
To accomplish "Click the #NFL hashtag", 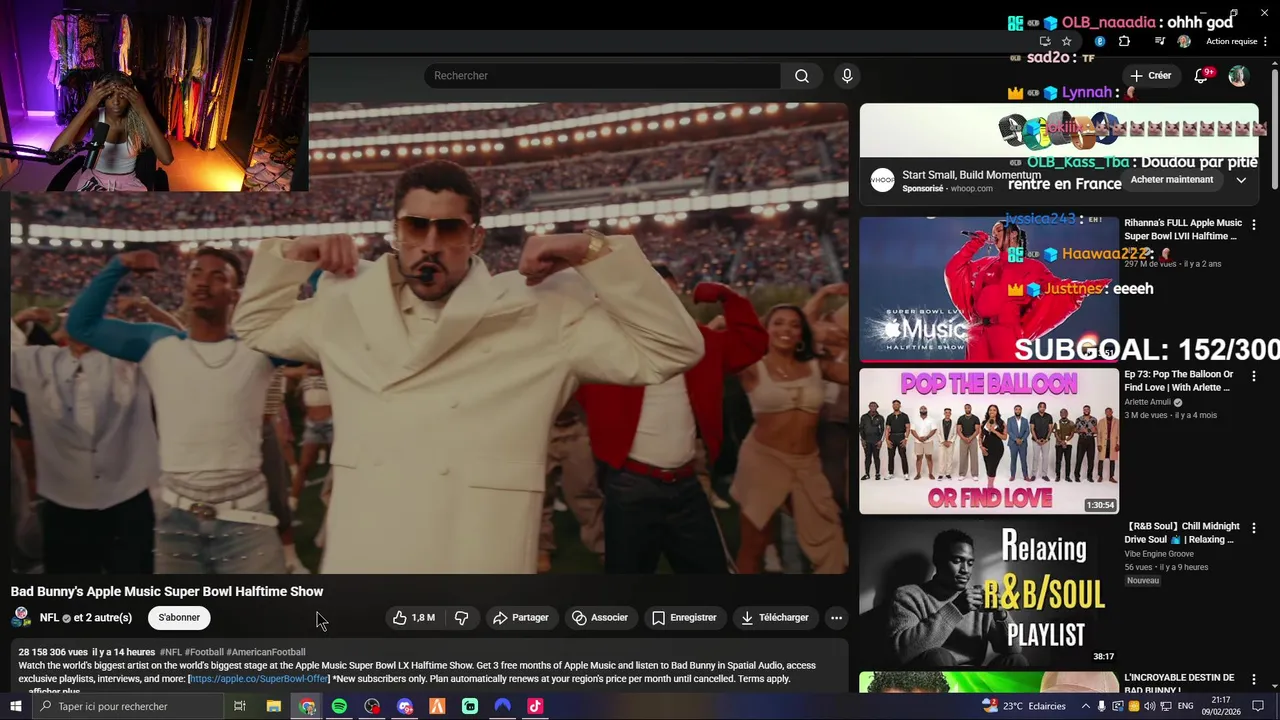I will [x=171, y=652].
